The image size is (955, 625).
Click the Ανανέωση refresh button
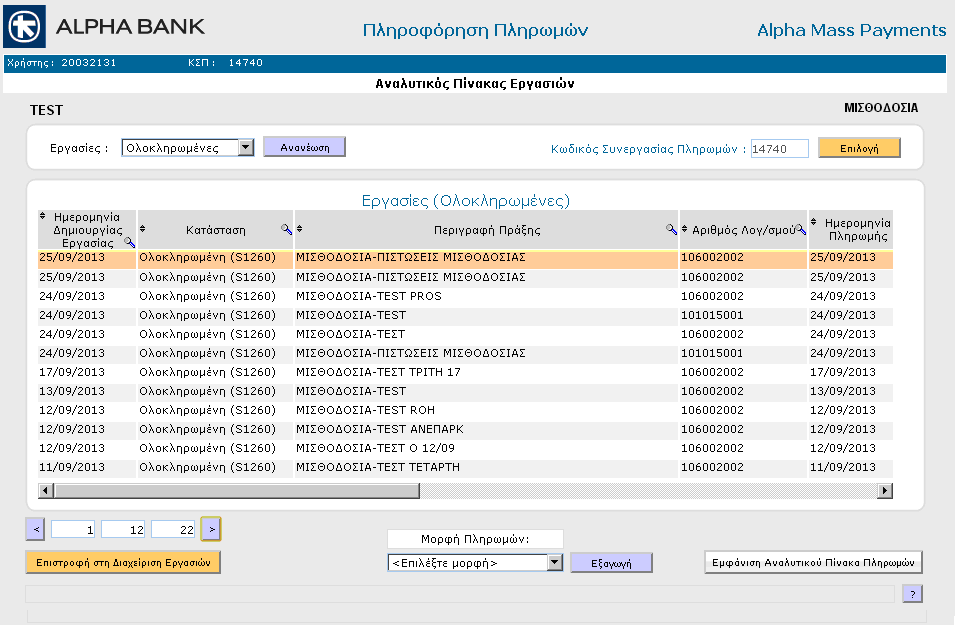click(305, 147)
